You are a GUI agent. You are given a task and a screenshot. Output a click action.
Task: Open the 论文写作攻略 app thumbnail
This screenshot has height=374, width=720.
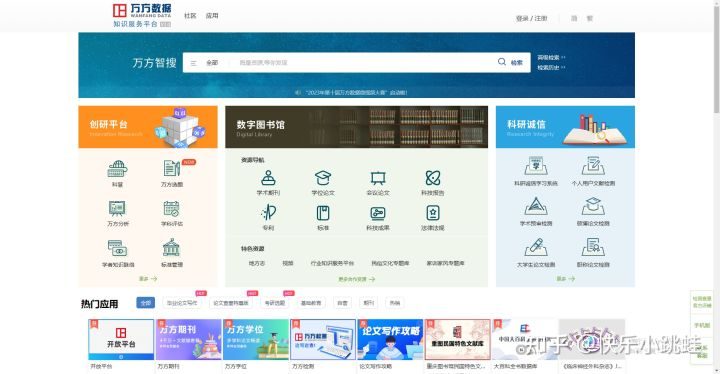pyautogui.click(x=390, y=340)
